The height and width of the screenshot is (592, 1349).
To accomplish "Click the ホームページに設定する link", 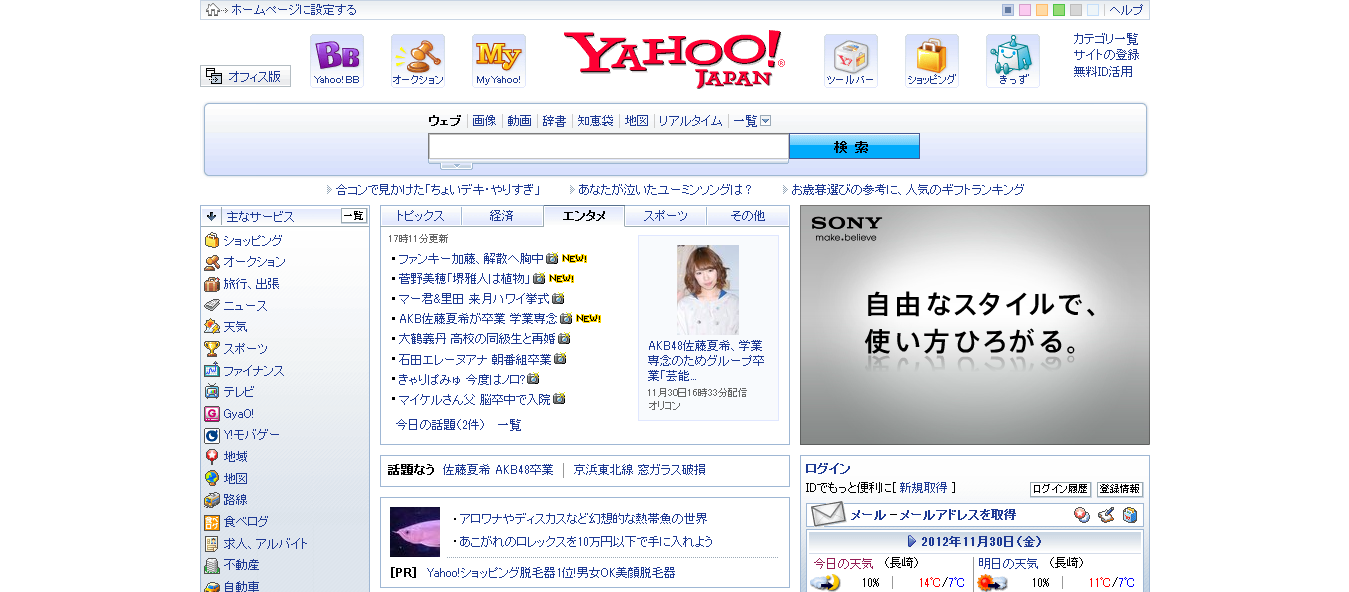I will point(294,10).
